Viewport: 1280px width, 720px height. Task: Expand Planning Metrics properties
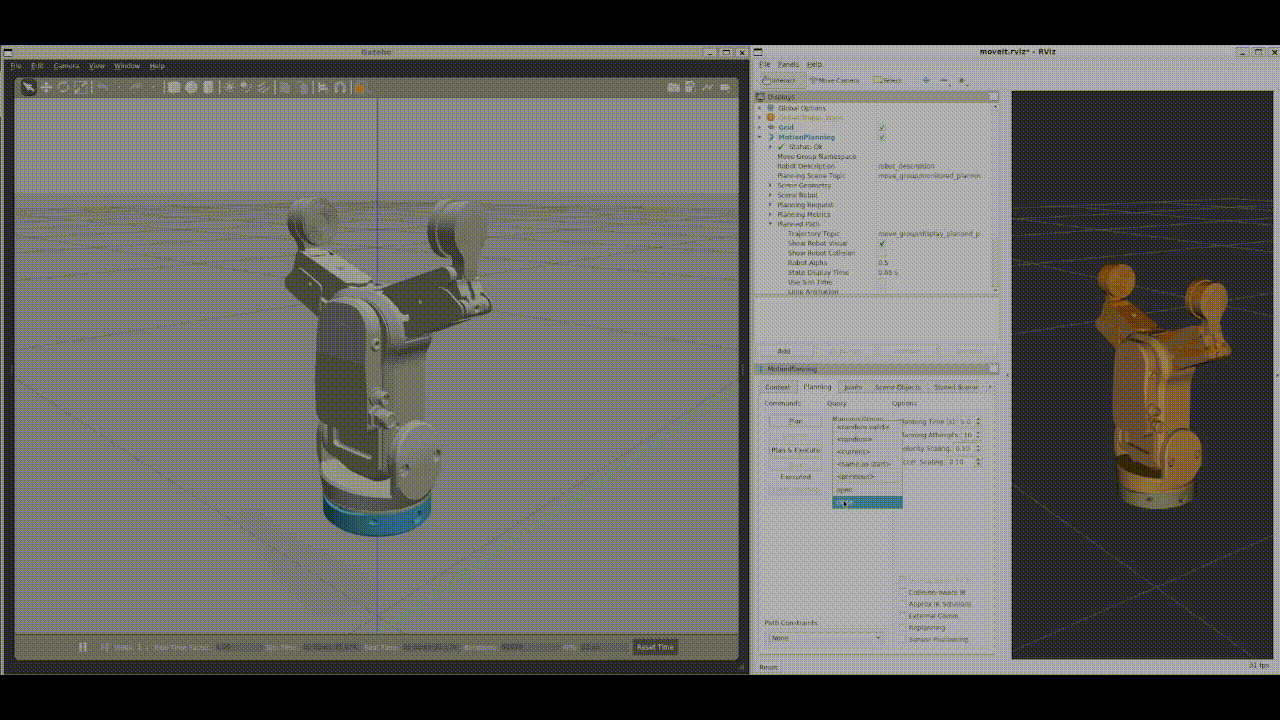pyautogui.click(x=770, y=215)
